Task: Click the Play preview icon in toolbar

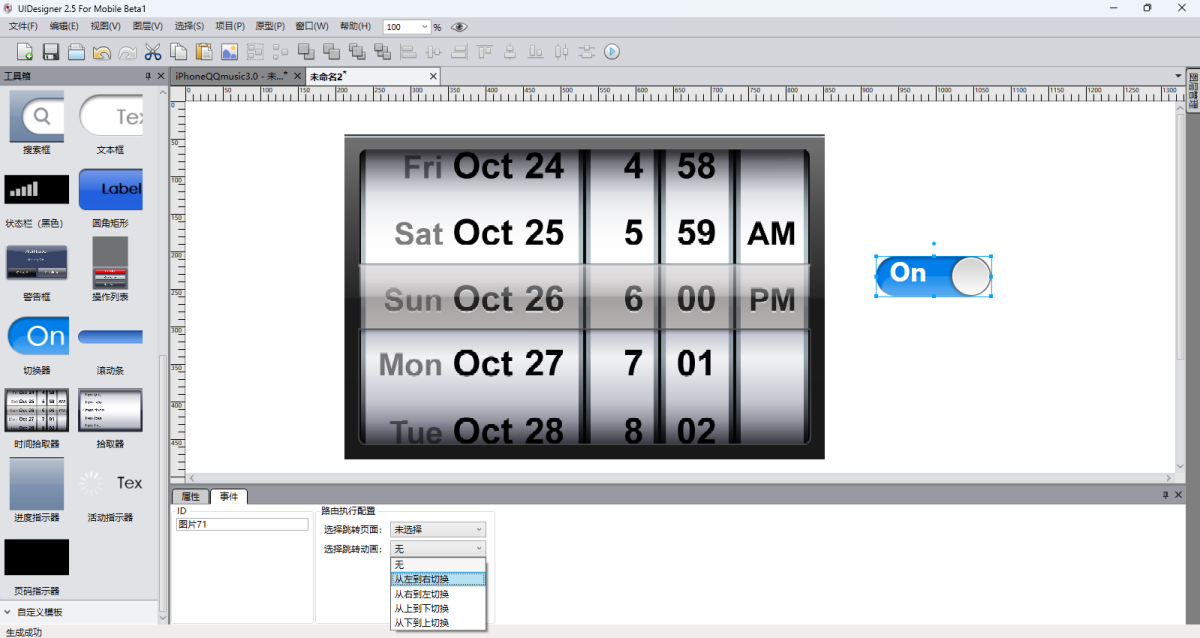Action: coord(612,51)
